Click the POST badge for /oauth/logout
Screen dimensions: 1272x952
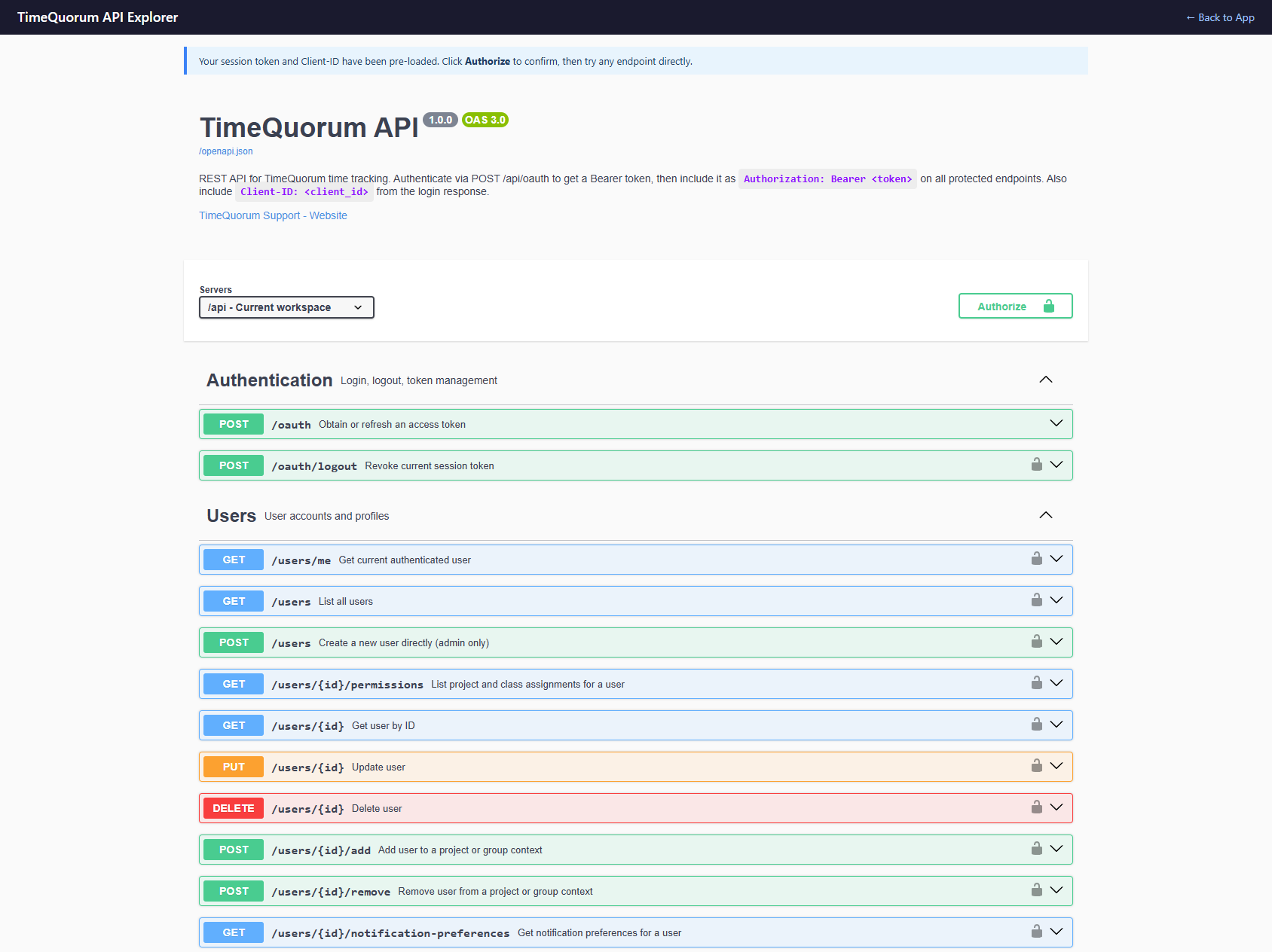234,465
